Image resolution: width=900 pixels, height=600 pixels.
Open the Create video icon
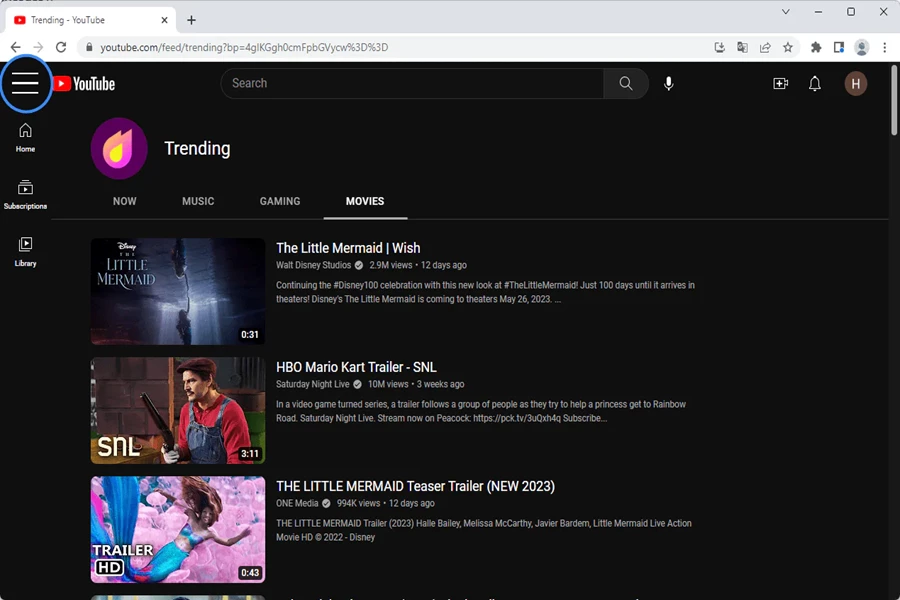click(781, 84)
